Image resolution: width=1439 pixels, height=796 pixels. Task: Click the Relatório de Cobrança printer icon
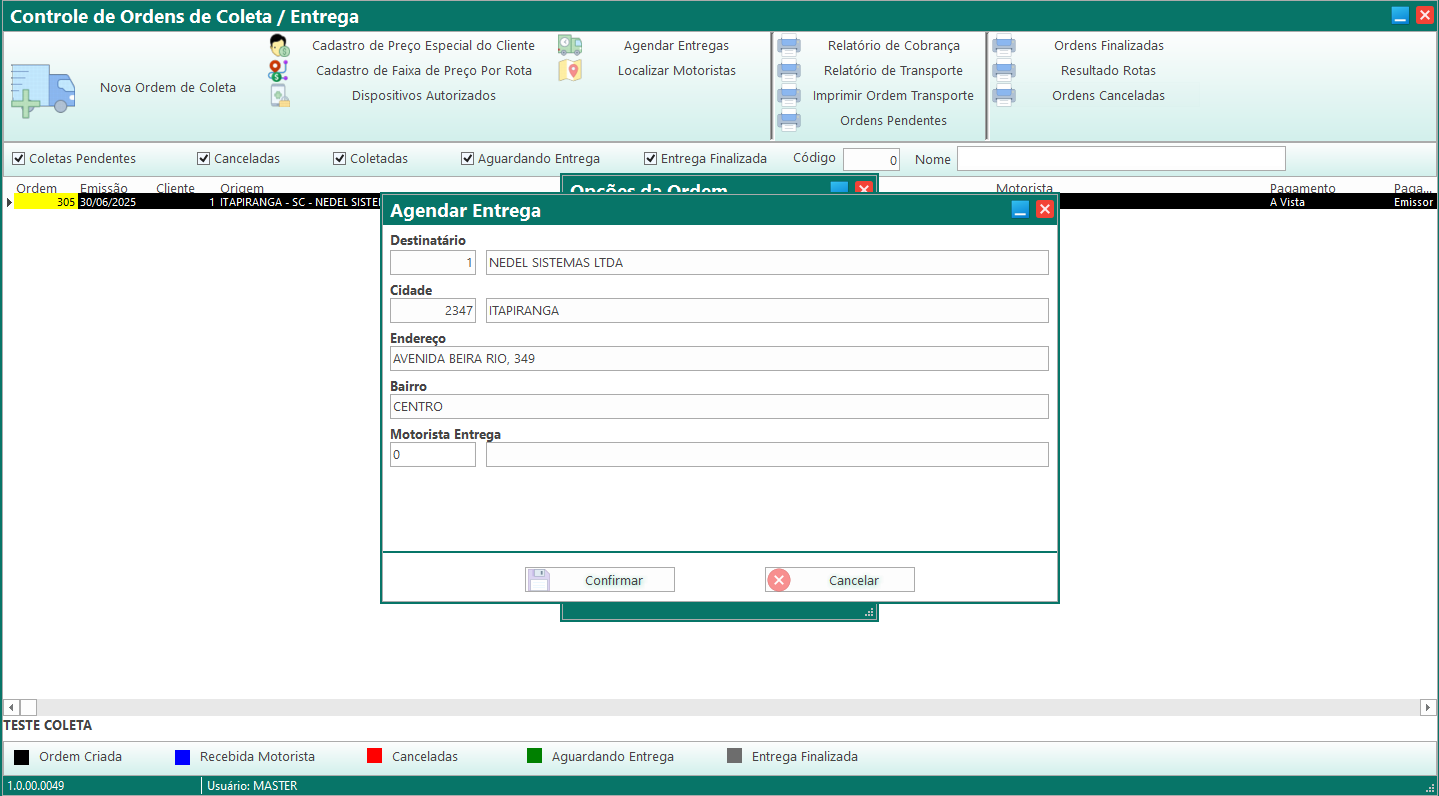789,46
